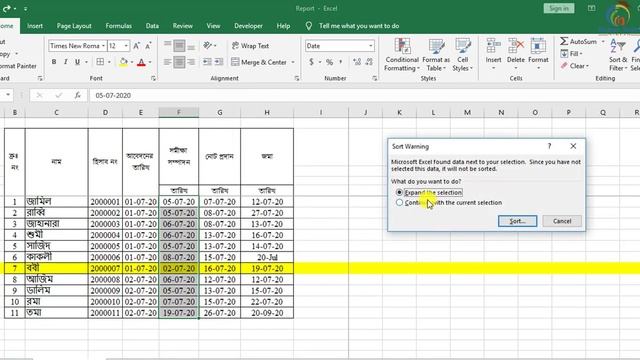
Task: Click Merge & Center button
Action: click(x=259, y=62)
